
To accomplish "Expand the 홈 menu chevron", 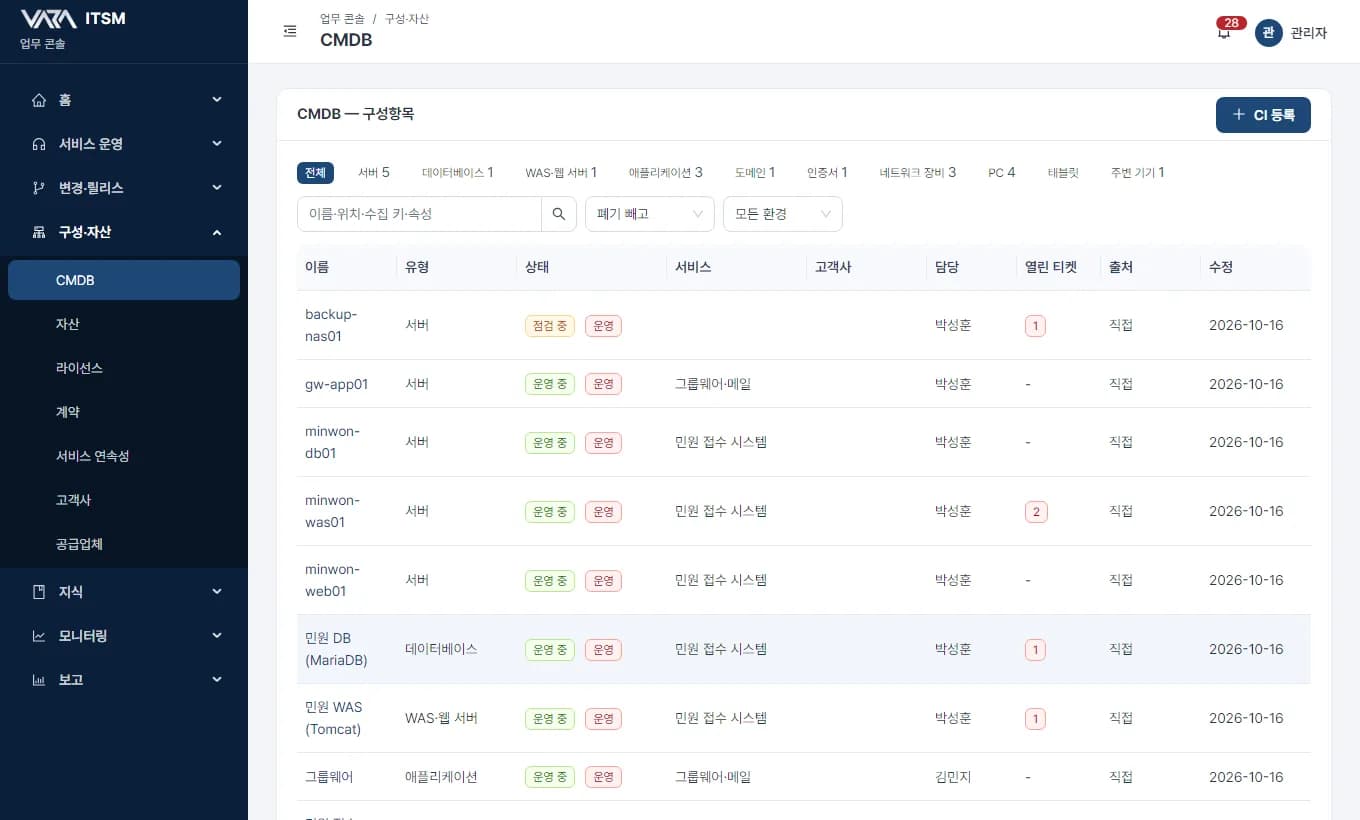I will (x=217, y=100).
